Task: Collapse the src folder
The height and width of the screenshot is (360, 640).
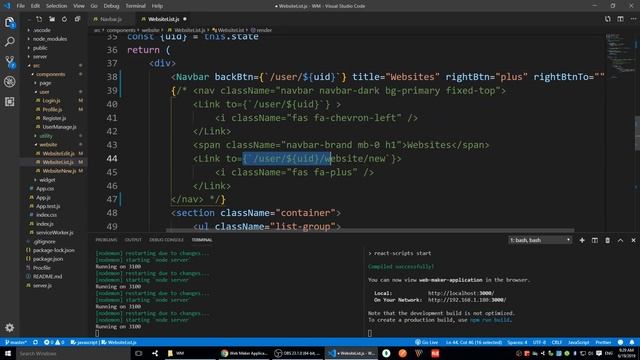Action: pos(36,66)
